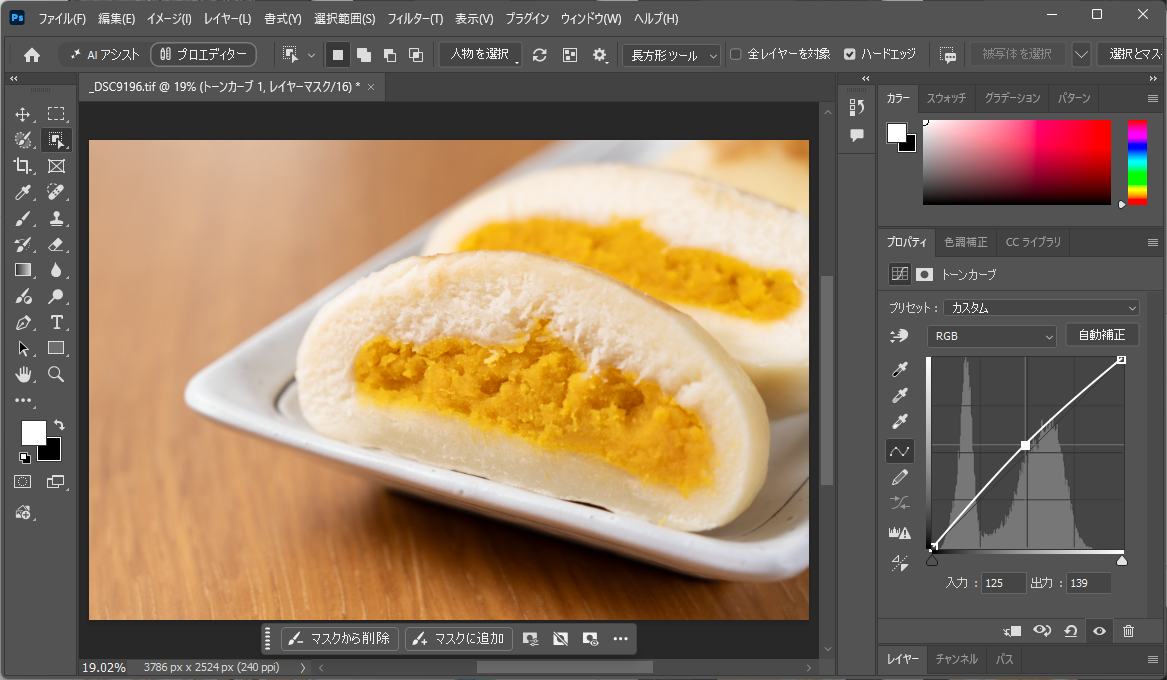Switch to the スウォッチ tab
This screenshot has width=1167, height=680.
click(x=946, y=98)
